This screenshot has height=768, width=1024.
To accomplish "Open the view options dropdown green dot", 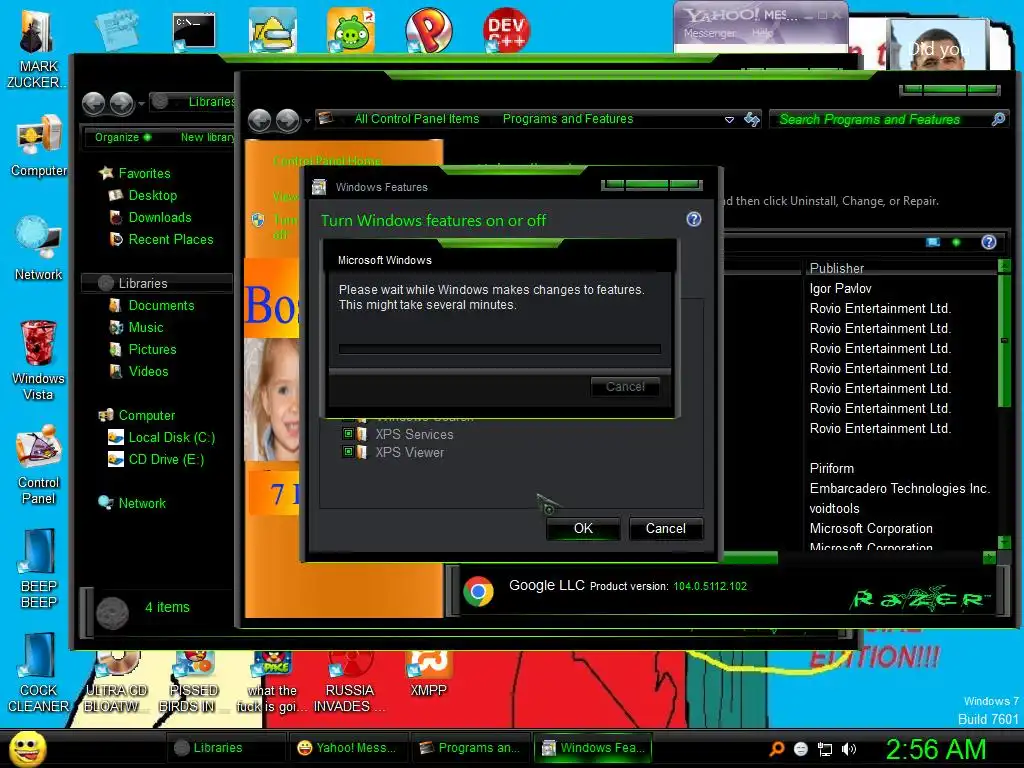I will click(956, 242).
